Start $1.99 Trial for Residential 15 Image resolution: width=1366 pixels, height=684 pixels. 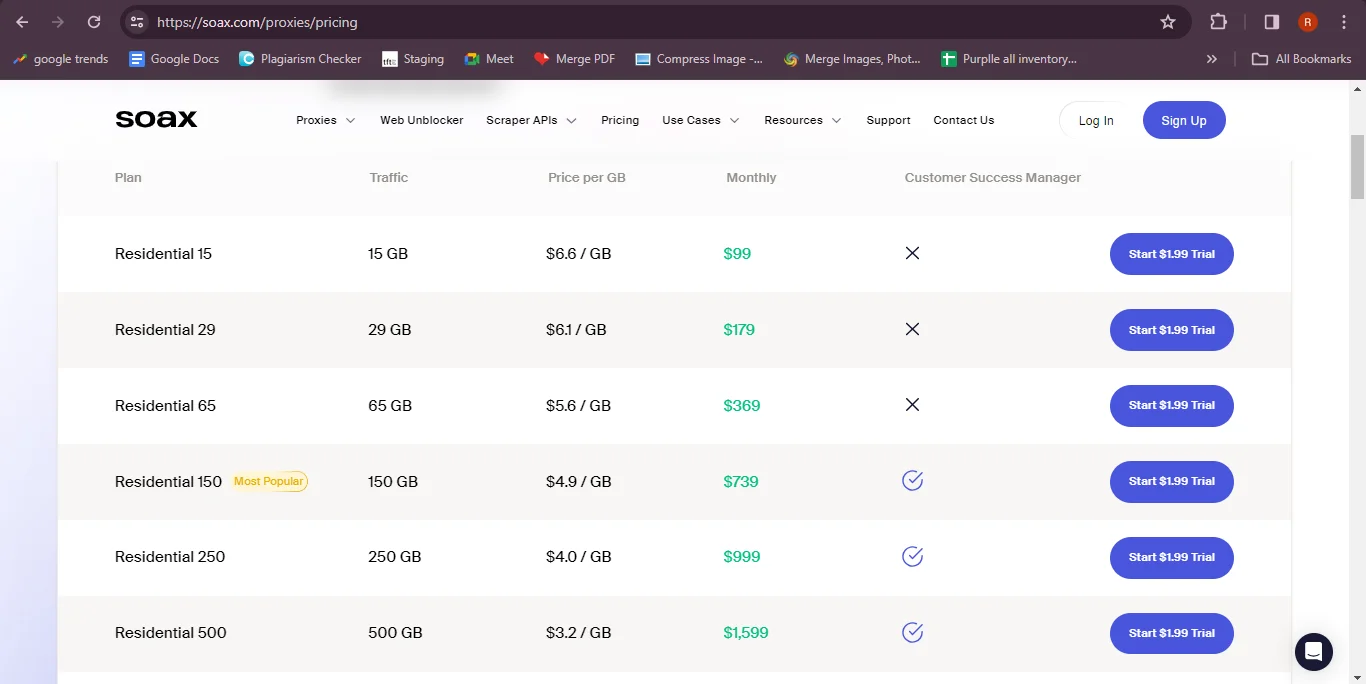(x=1172, y=254)
